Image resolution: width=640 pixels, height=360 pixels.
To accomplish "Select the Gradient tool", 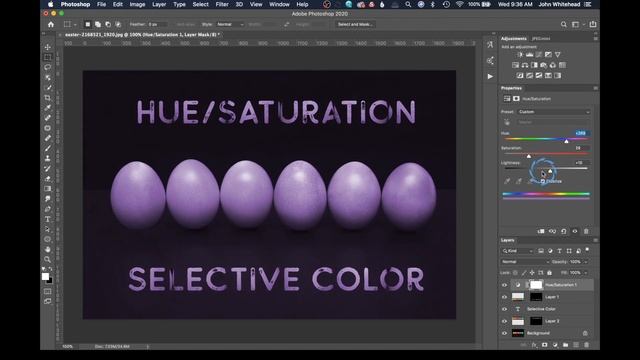I will click(x=48, y=189).
